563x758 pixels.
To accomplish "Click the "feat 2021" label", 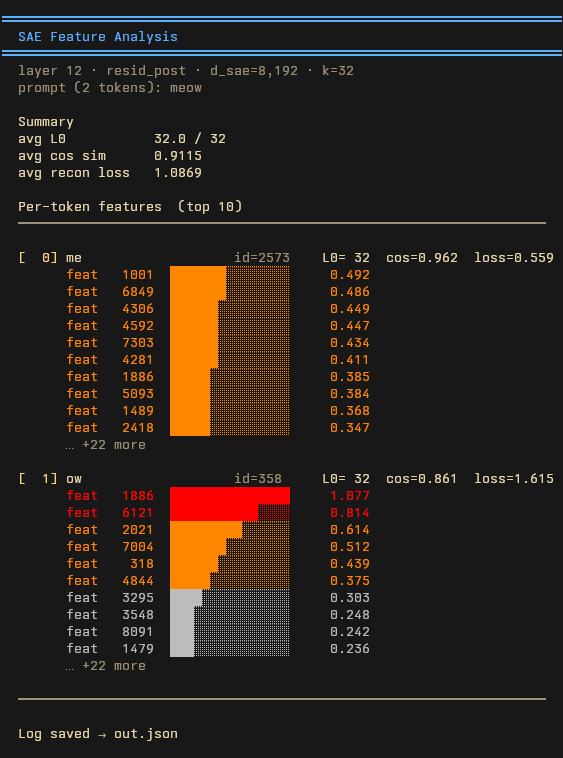I will click(110, 530).
